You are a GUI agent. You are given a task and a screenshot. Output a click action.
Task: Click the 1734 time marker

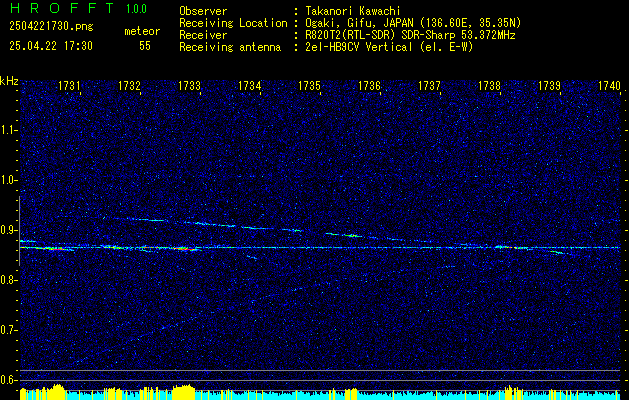coord(250,85)
